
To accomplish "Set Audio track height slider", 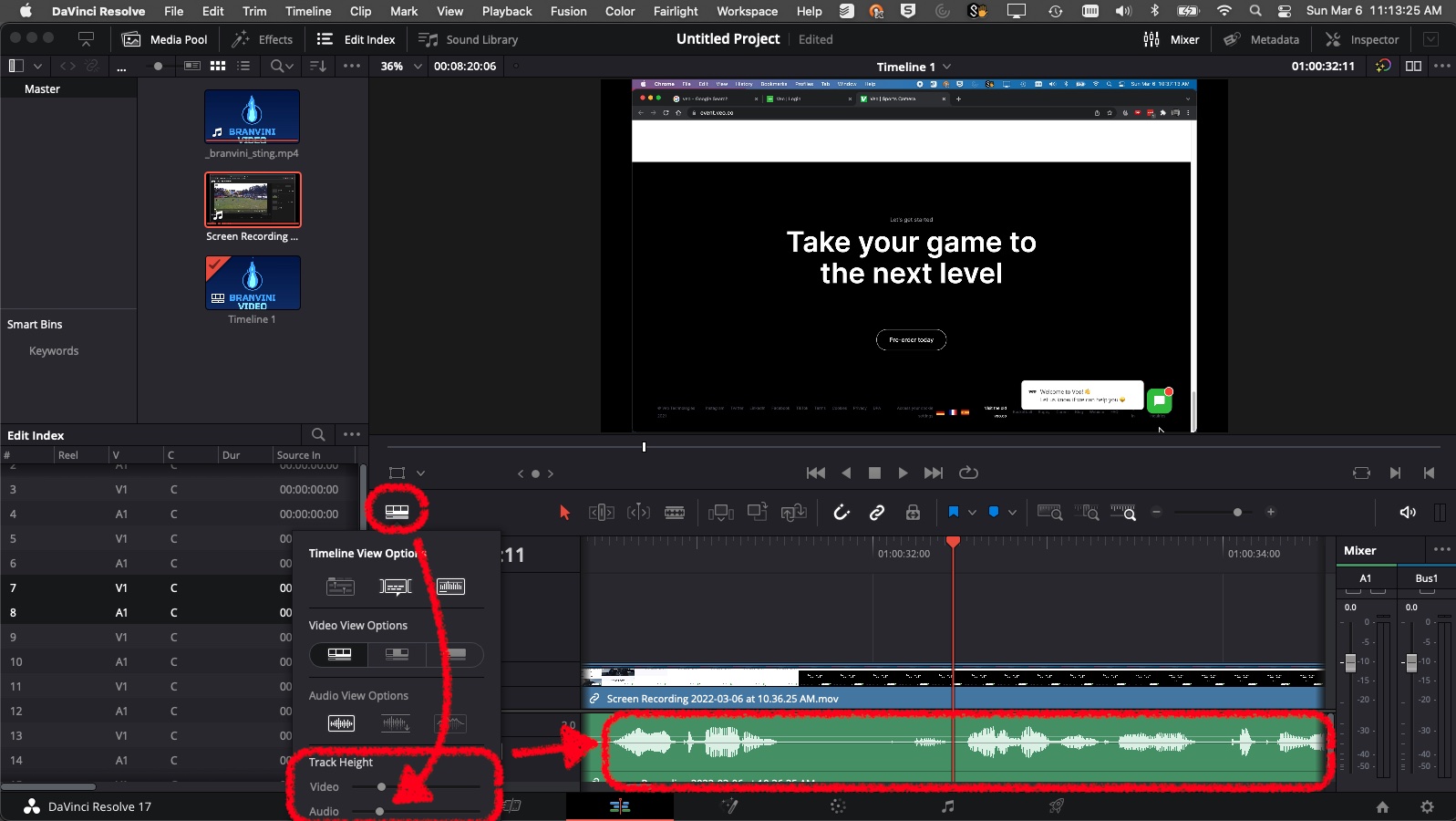I will pyautogui.click(x=379, y=811).
